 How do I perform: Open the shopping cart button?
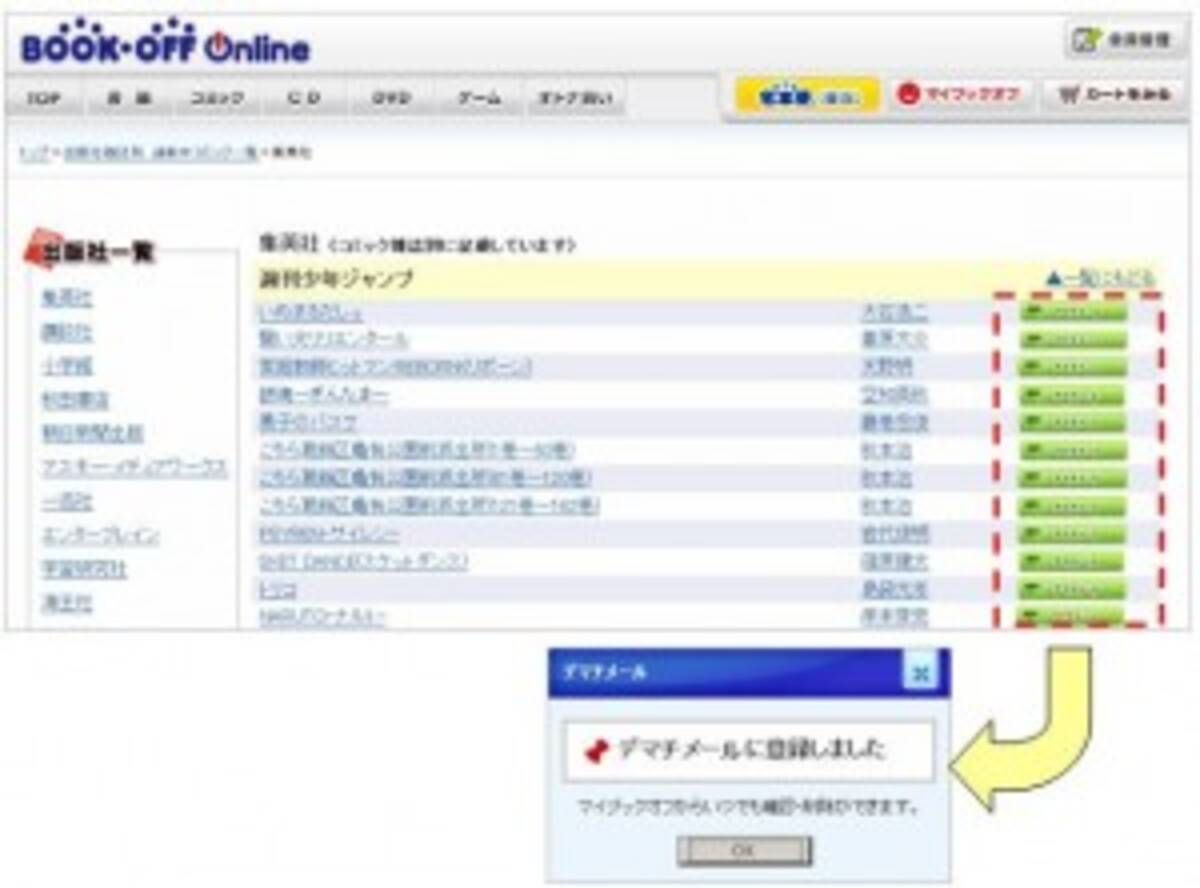pos(1116,95)
